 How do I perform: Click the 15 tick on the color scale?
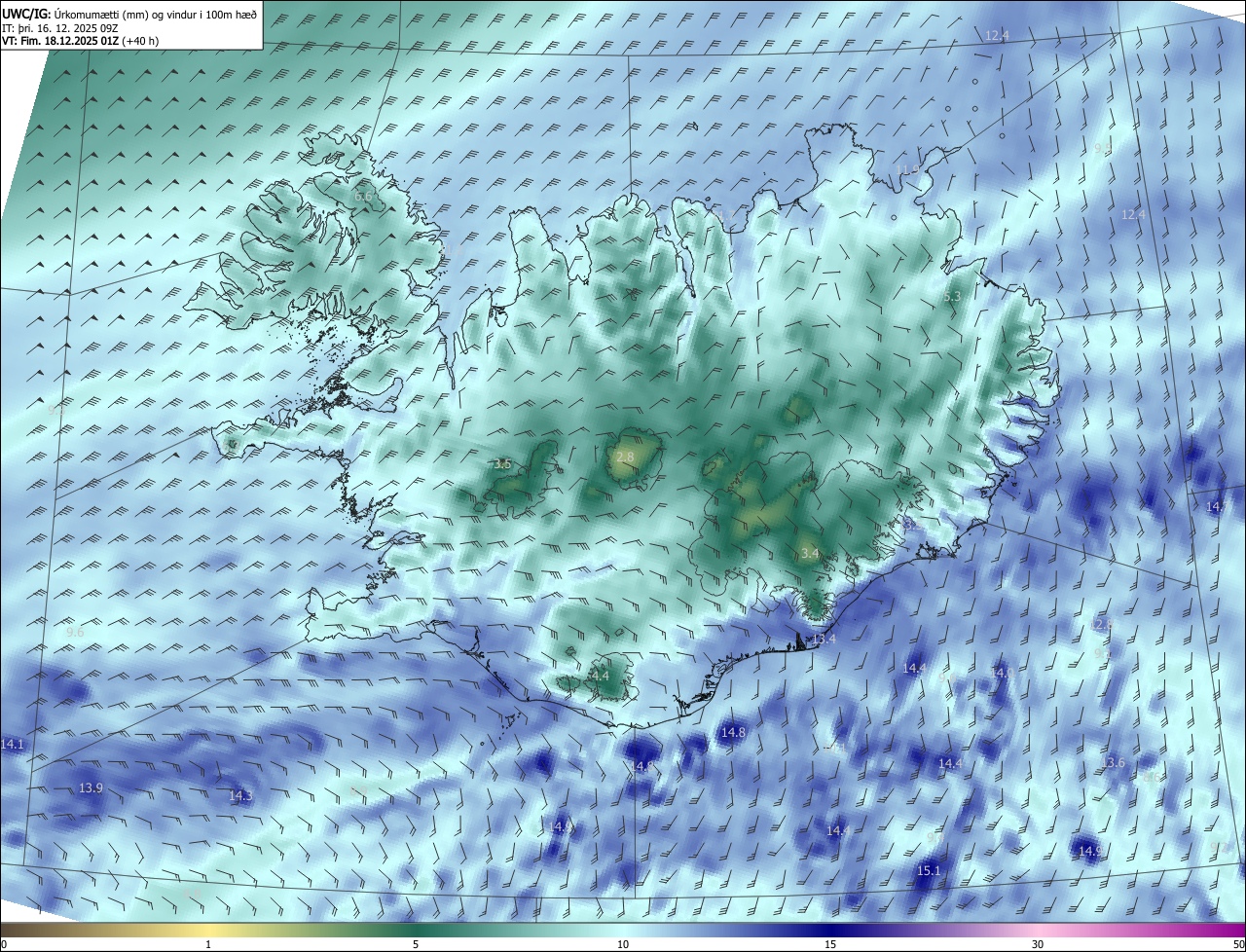830,944
